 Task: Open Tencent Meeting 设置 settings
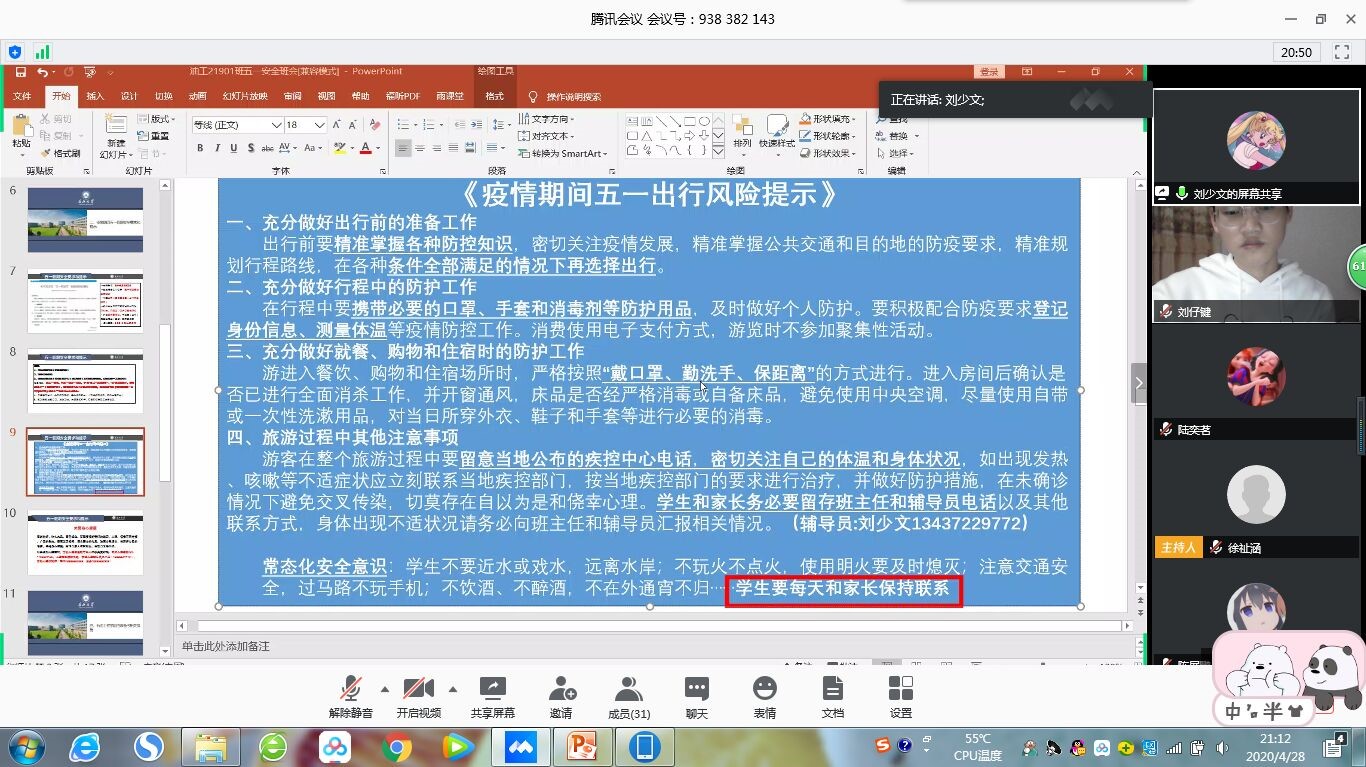pos(900,696)
